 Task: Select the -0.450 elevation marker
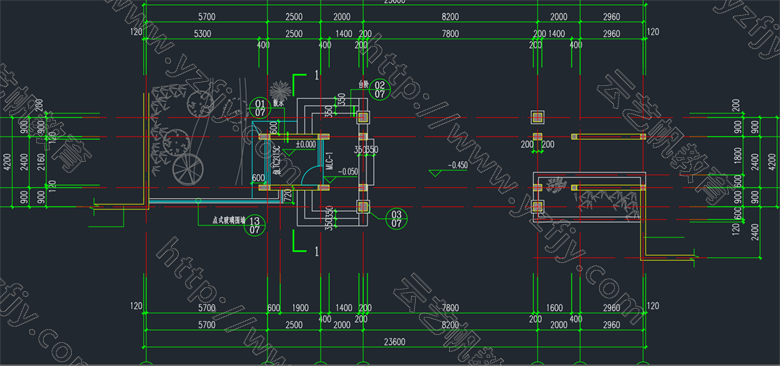[448, 169]
